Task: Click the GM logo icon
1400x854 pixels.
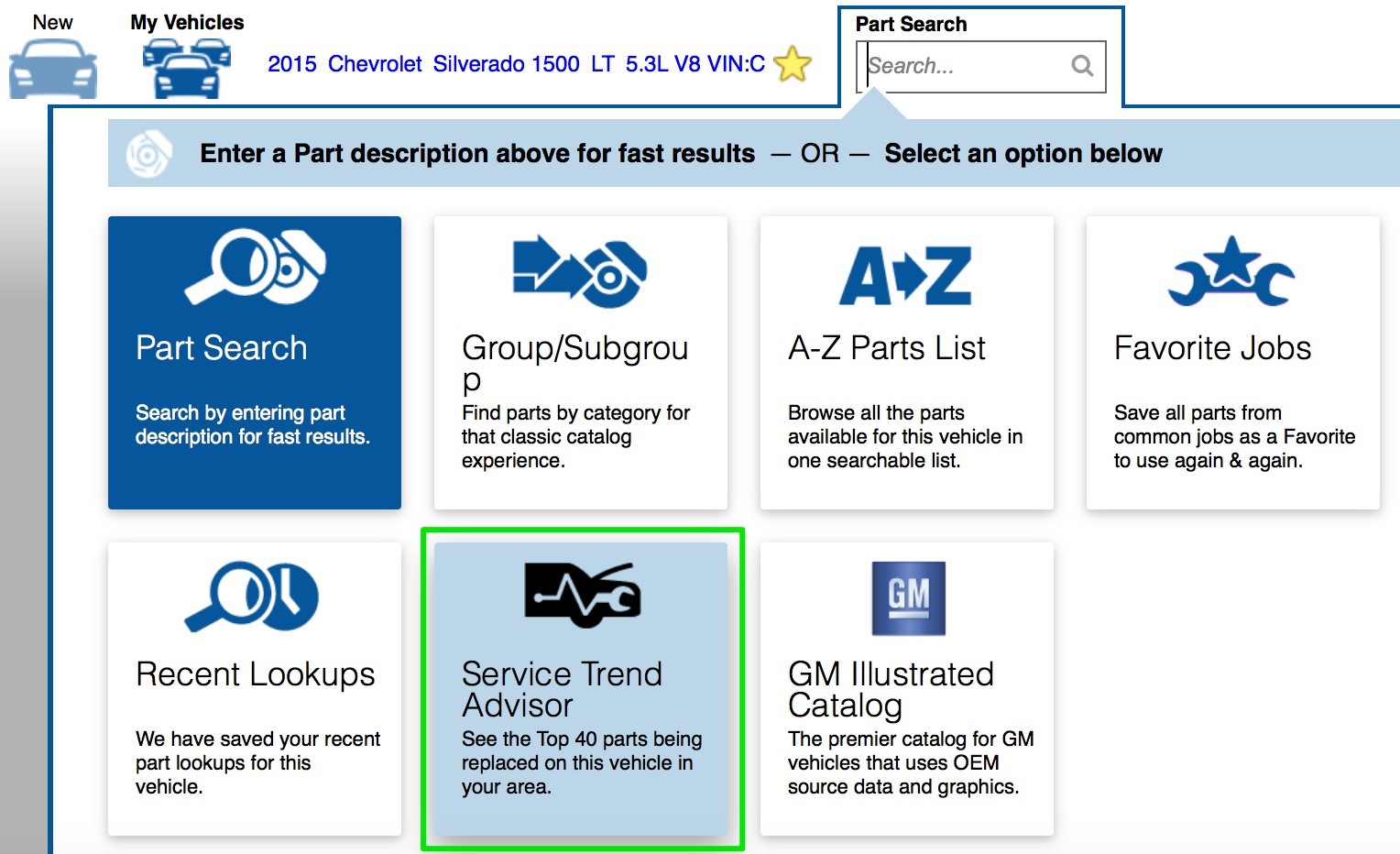Action: [908, 597]
